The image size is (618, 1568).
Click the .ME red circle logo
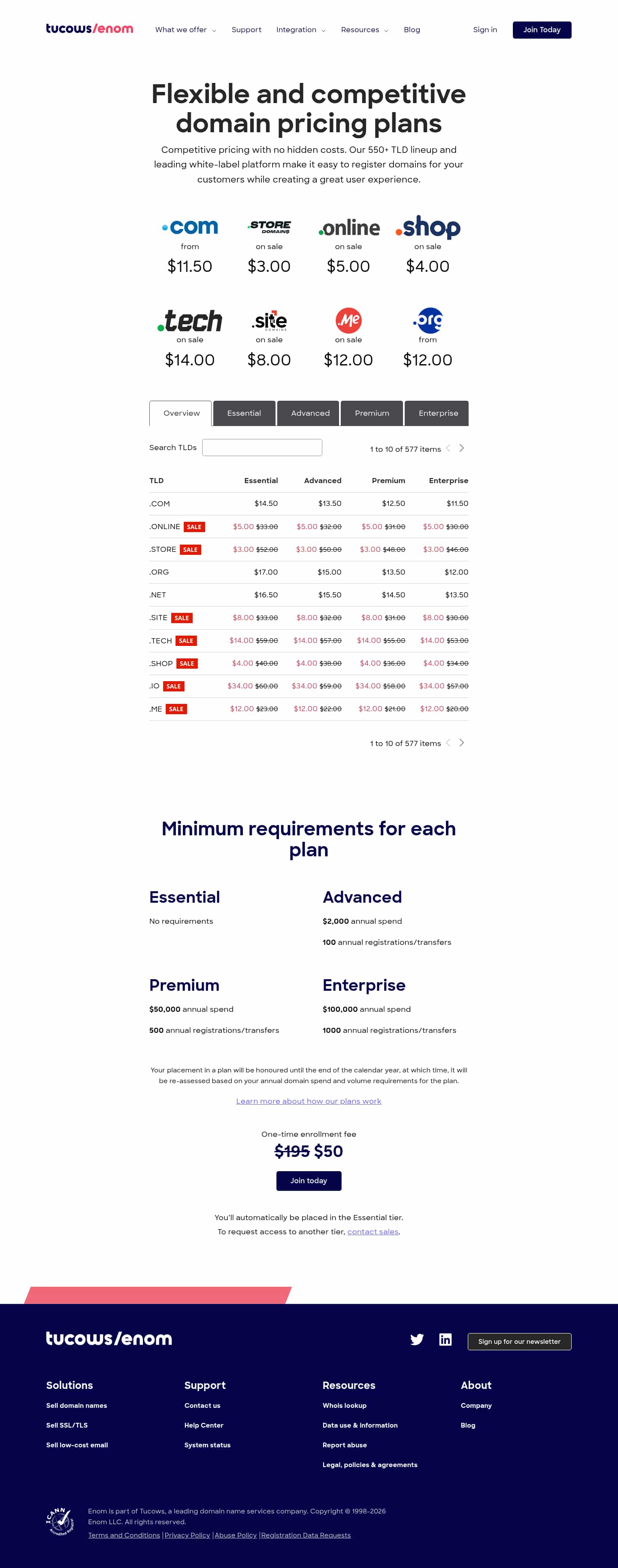pyautogui.click(x=348, y=320)
